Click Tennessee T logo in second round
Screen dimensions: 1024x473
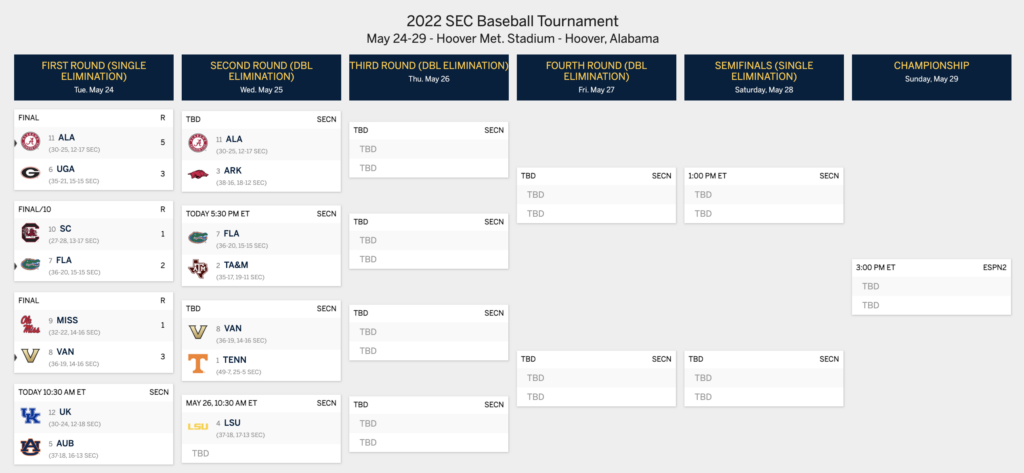(199, 363)
